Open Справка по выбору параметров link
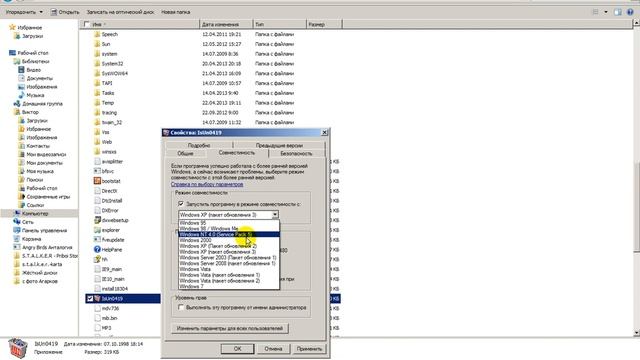640x360 pixels. [x=207, y=184]
